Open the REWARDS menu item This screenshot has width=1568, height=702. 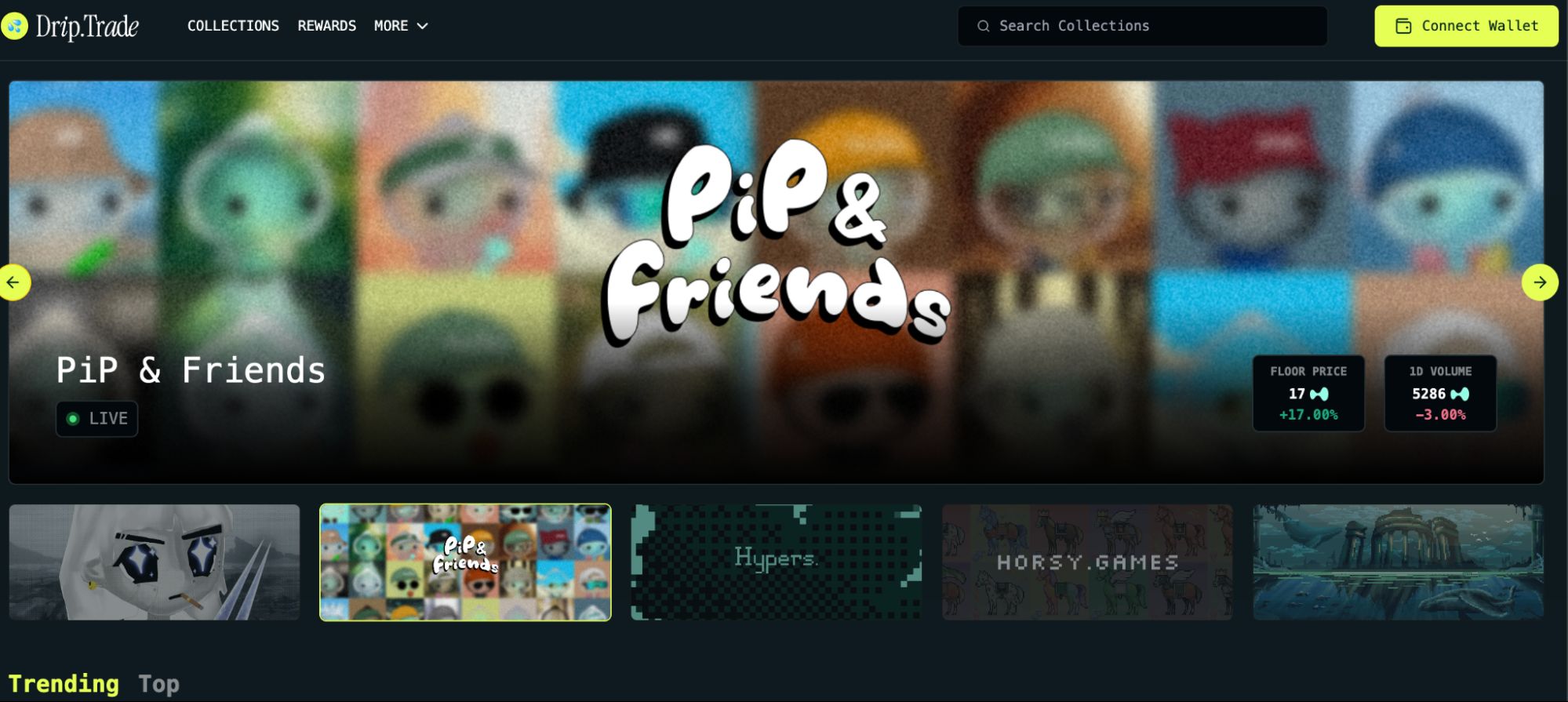[326, 26]
